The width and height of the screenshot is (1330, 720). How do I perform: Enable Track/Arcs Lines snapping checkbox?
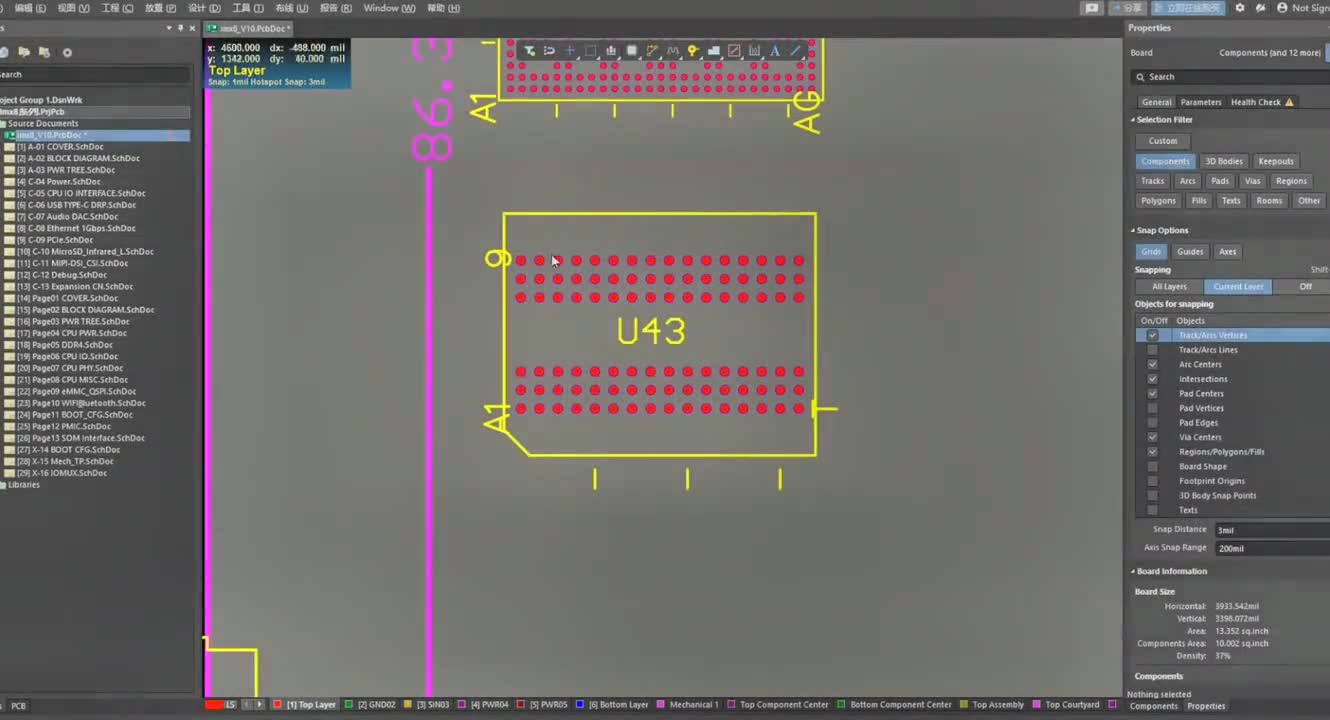click(x=1153, y=350)
